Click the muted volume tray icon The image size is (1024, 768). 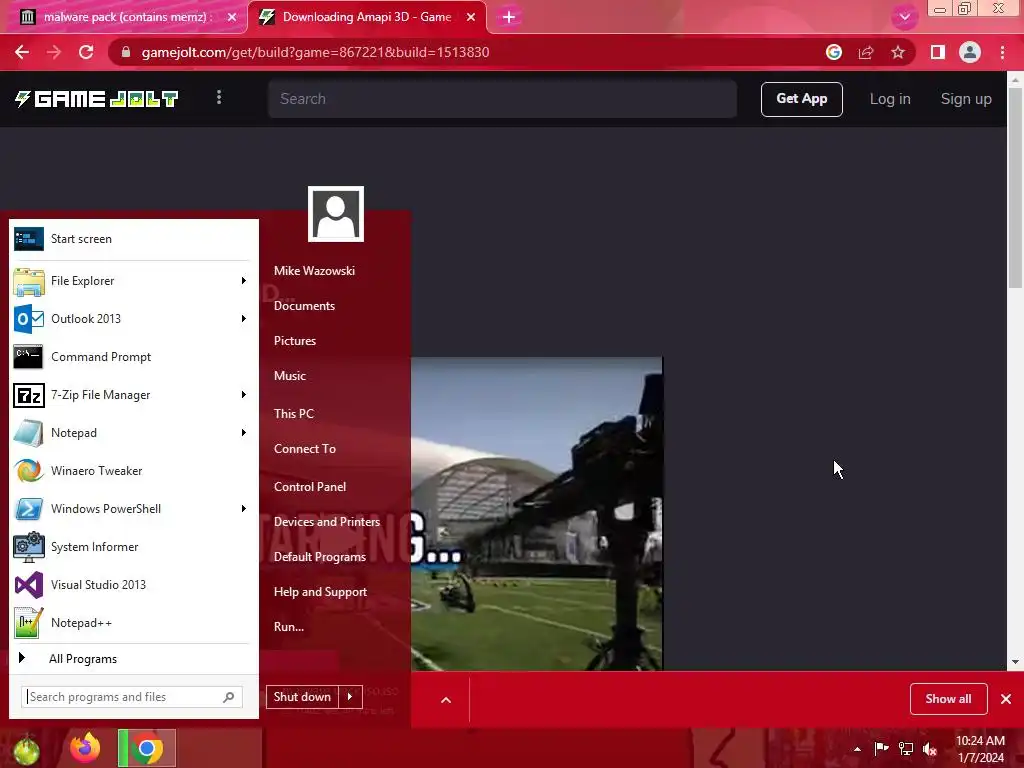point(930,748)
